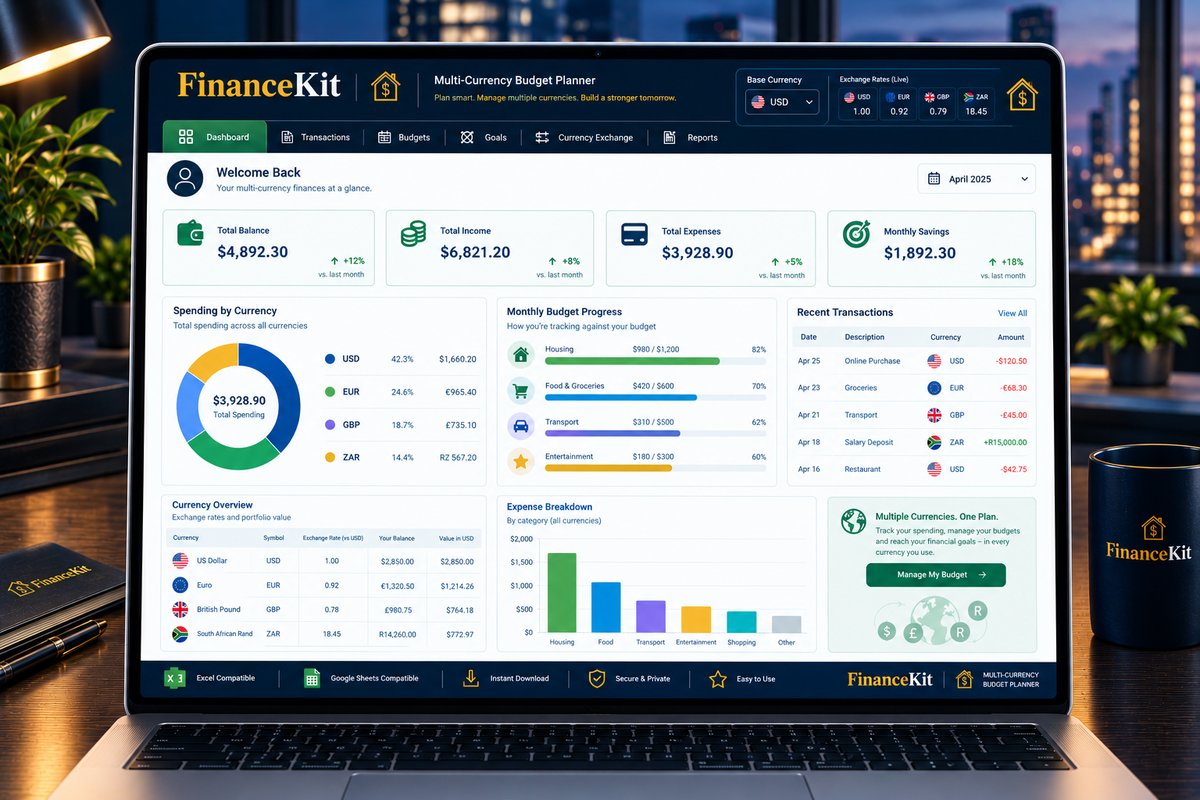Click the EUR flag in live exchange rates
1200x800 pixels.
pos(889,97)
